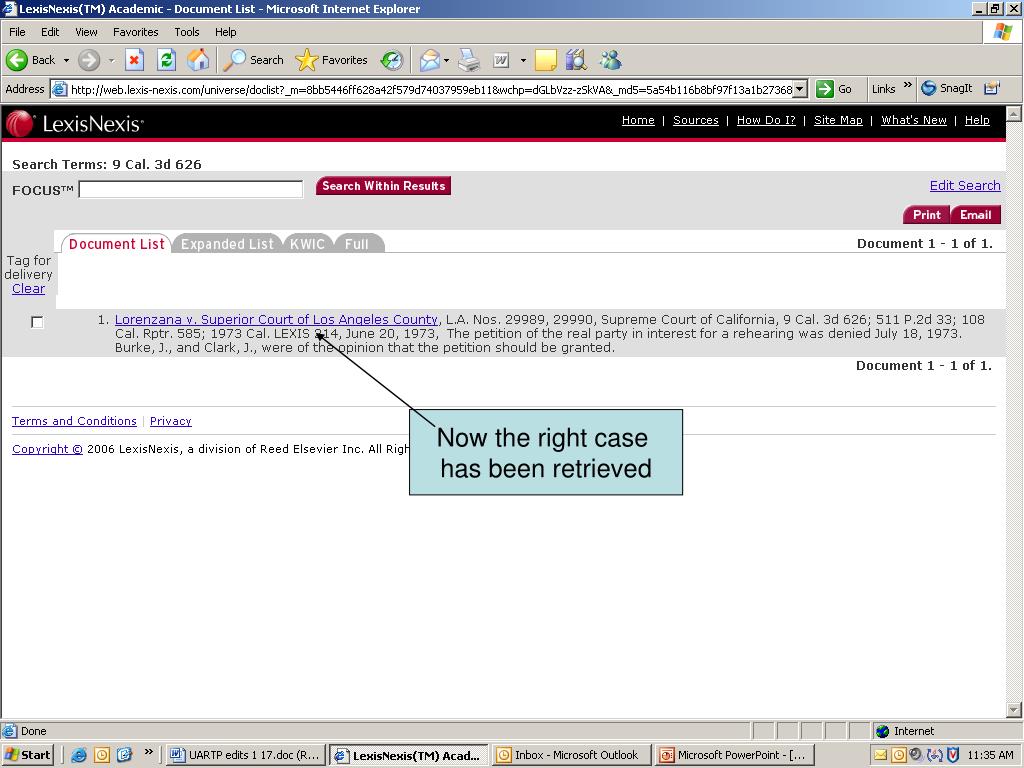Open the Terms and Conditions link
Screen dimensions: 1024x768
pyautogui.click(x=74, y=421)
